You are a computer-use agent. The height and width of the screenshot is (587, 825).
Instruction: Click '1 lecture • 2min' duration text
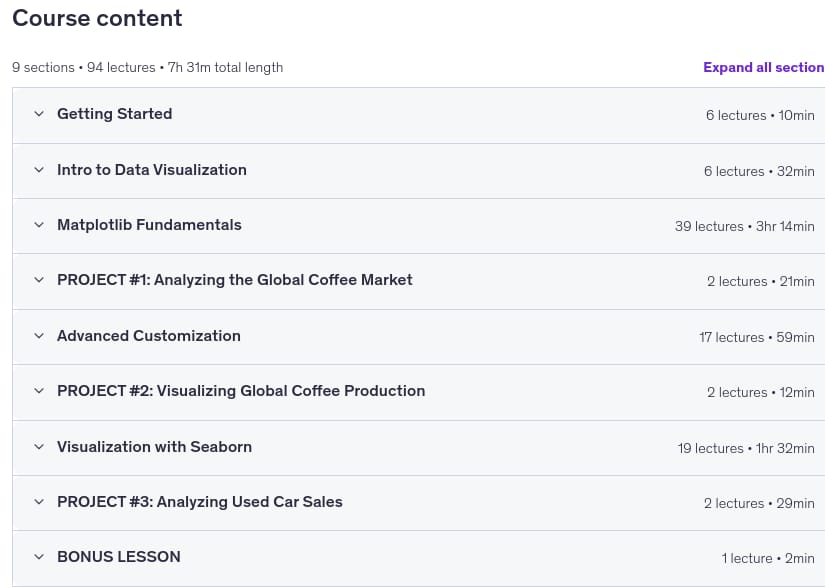pyautogui.click(x=768, y=558)
